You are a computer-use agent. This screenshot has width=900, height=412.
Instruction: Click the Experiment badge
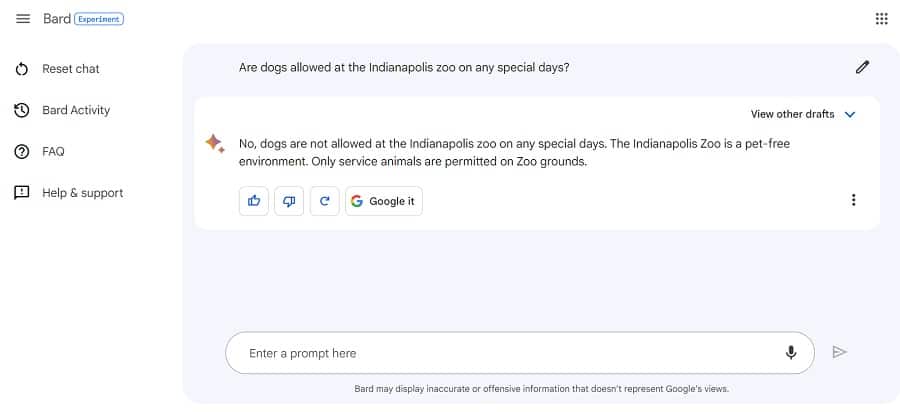99,19
